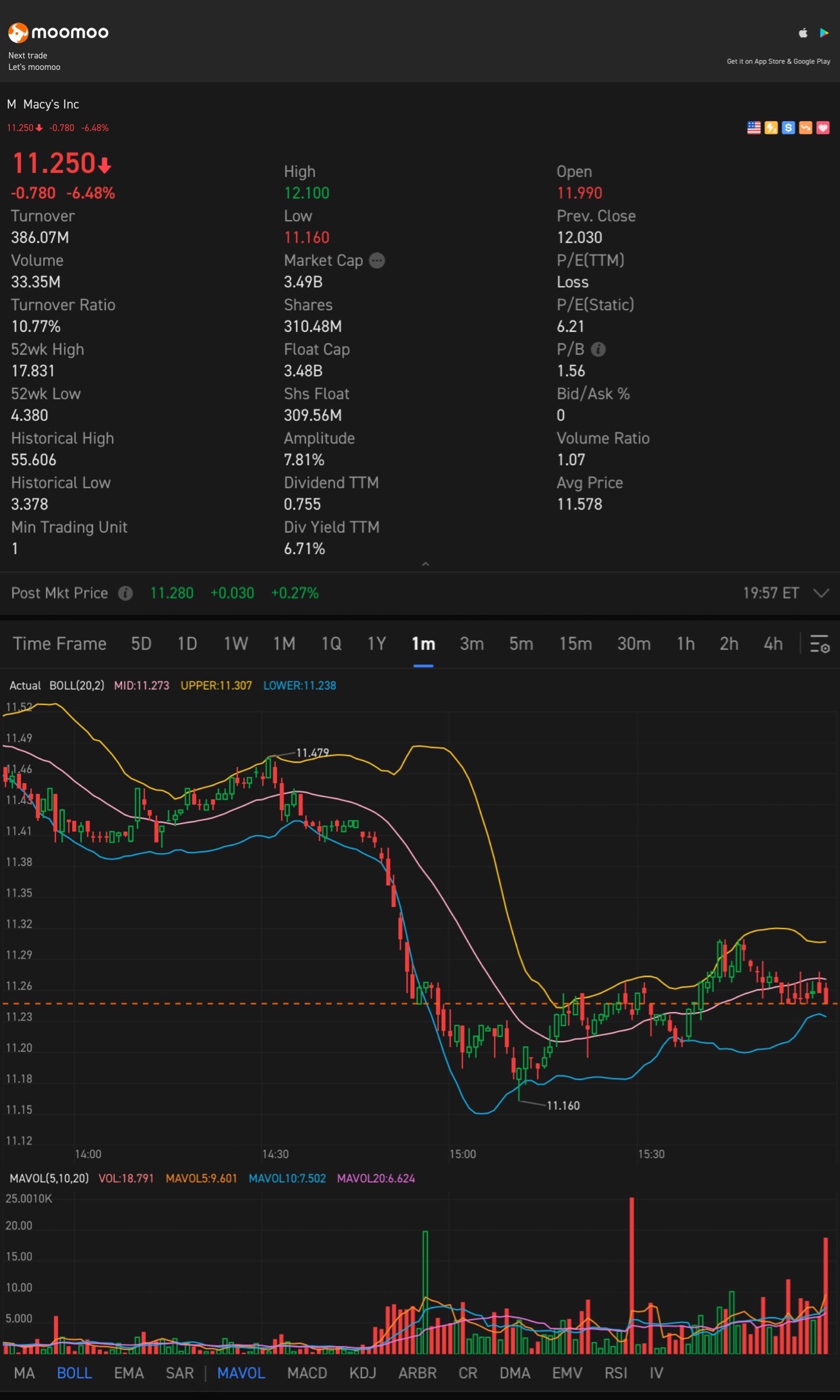Image resolution: width=840 pixels, height=1400 pixels.
Task: Select the 5D time frame
Action: 141,644
